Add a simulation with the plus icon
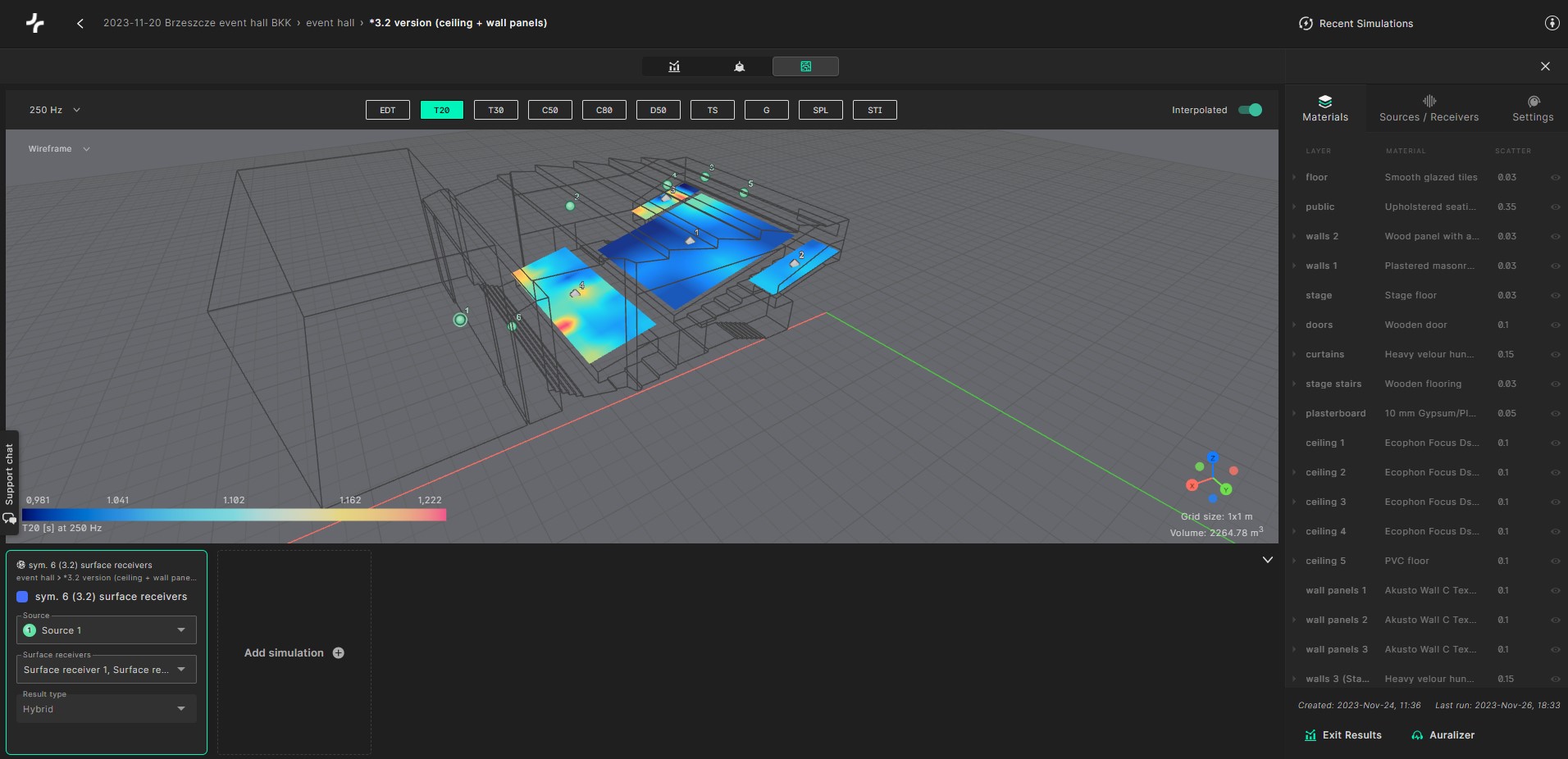This screenshot has width=1568, height=759. coord(339,653)
